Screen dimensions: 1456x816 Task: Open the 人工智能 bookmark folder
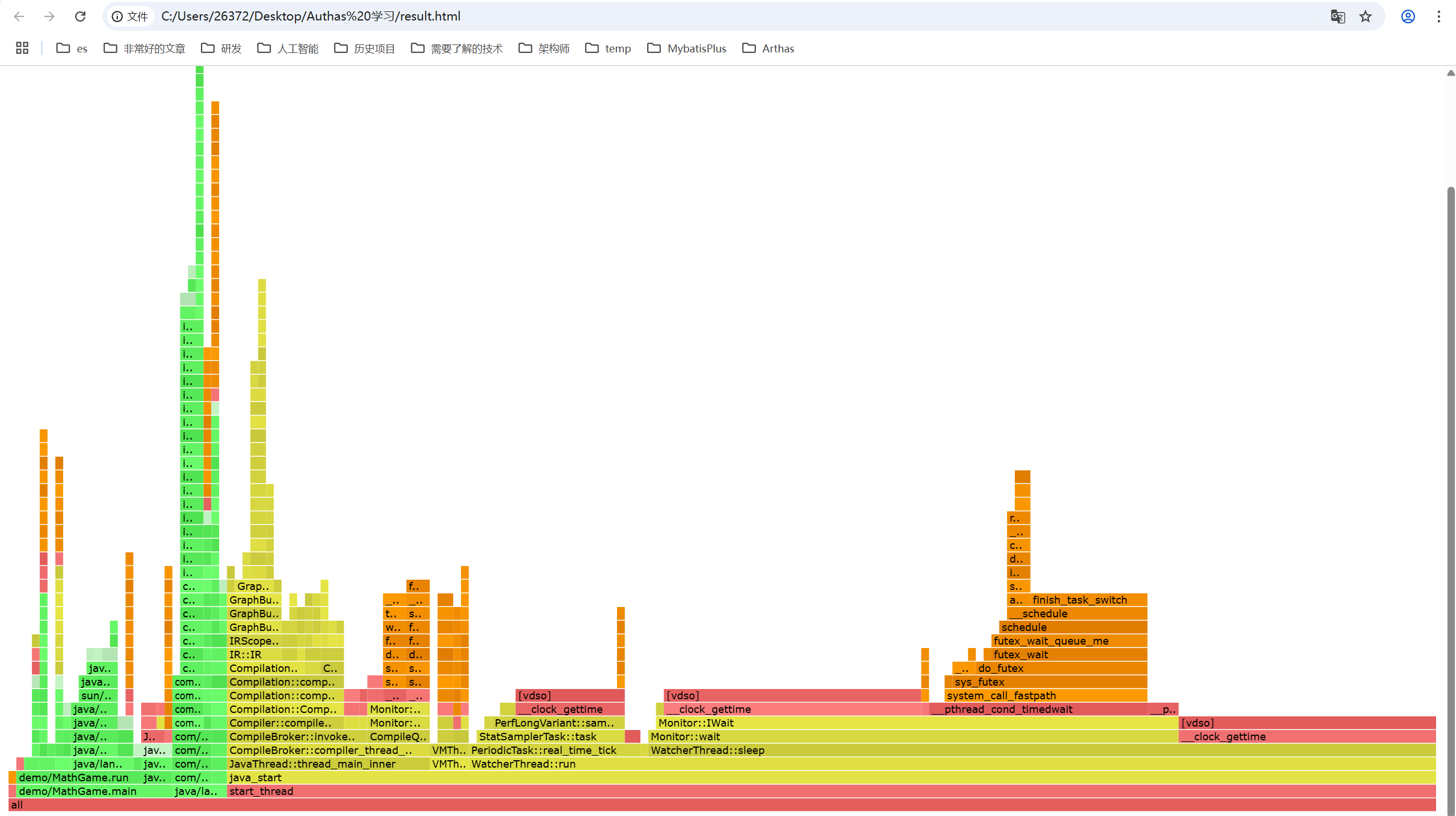click(x=287, y=48)
